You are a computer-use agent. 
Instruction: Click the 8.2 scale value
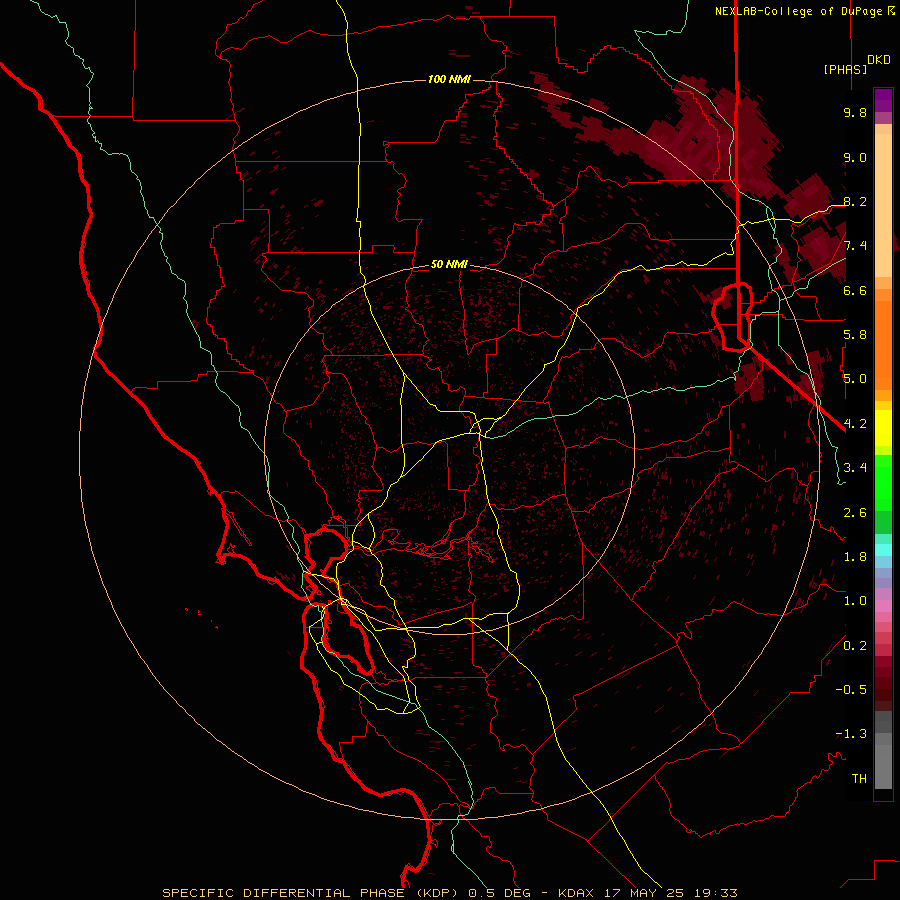point(855,201)
